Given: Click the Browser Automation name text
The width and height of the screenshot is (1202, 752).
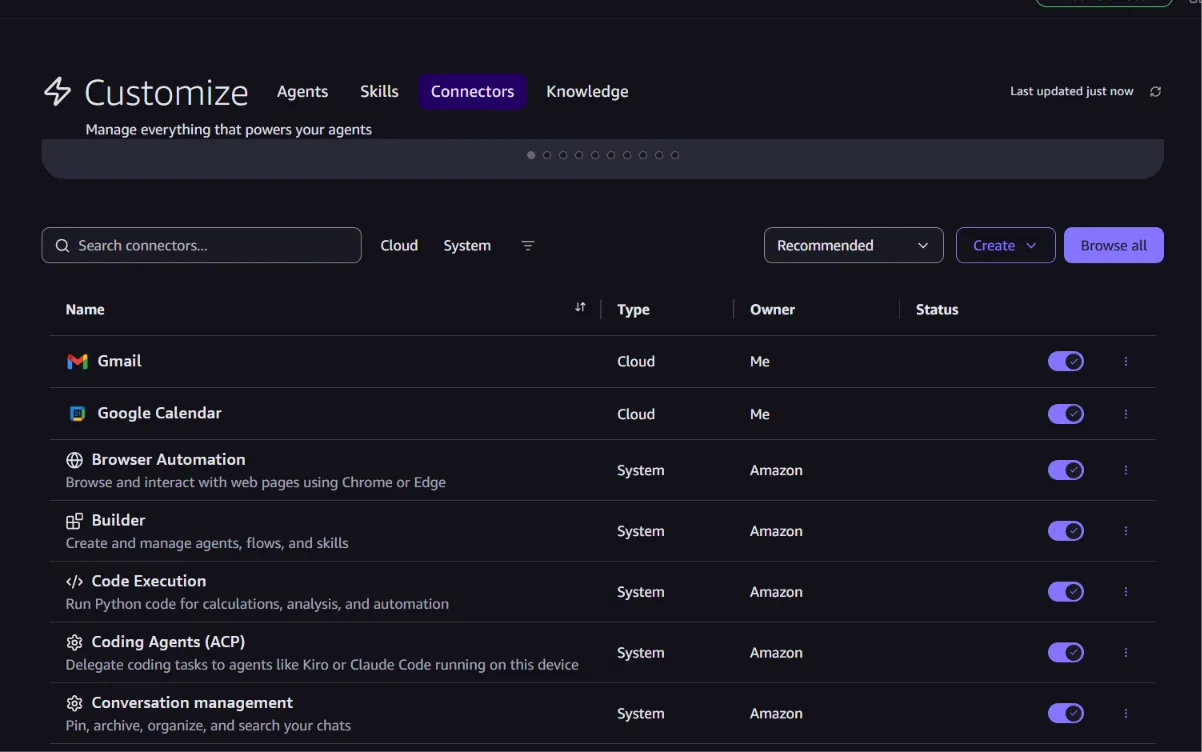Looking at the screenshot, I should (x=168, y=460).
